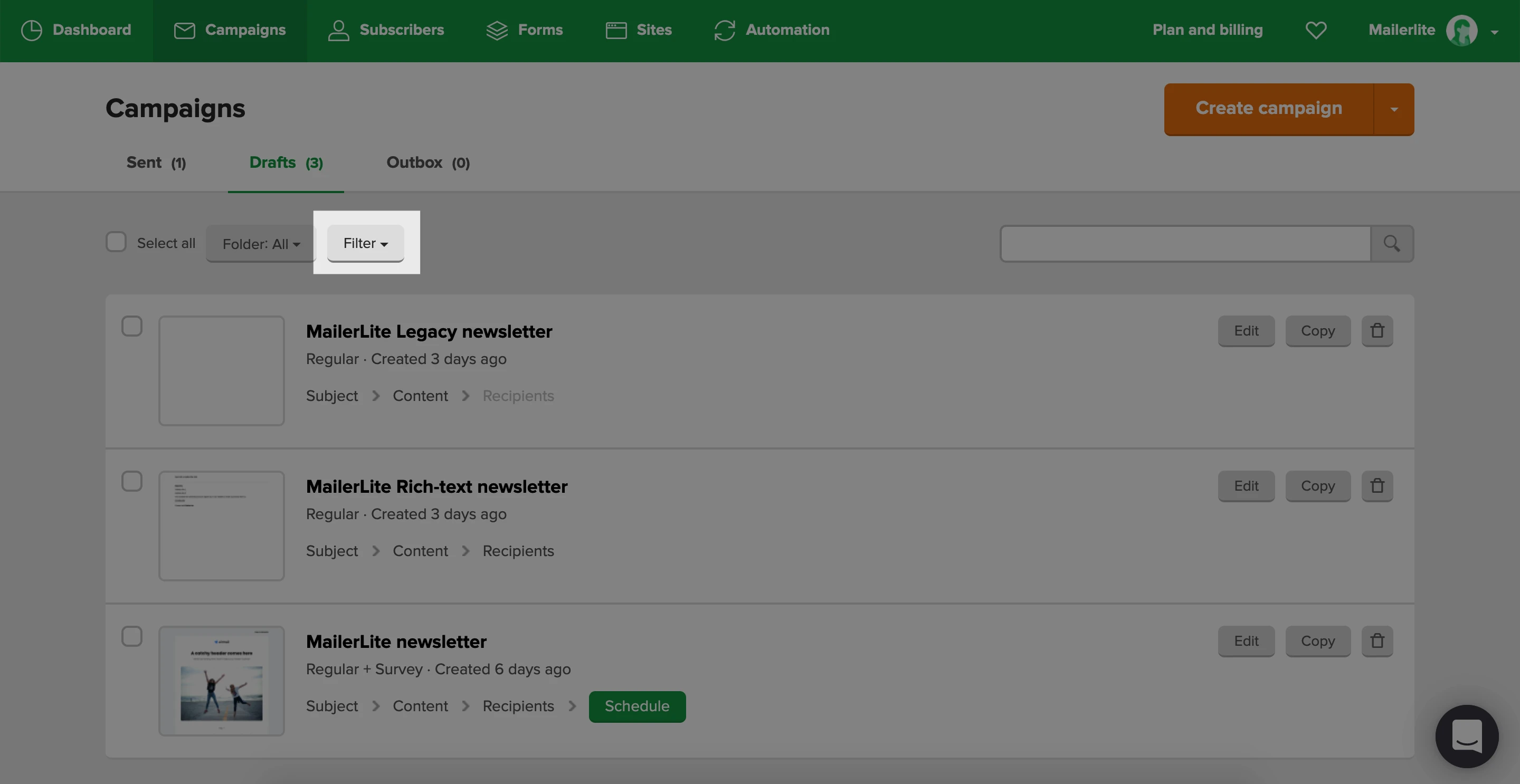Click the Subscribers person icon
Screen dimensions: 1520x784
(x=338, y=30)
